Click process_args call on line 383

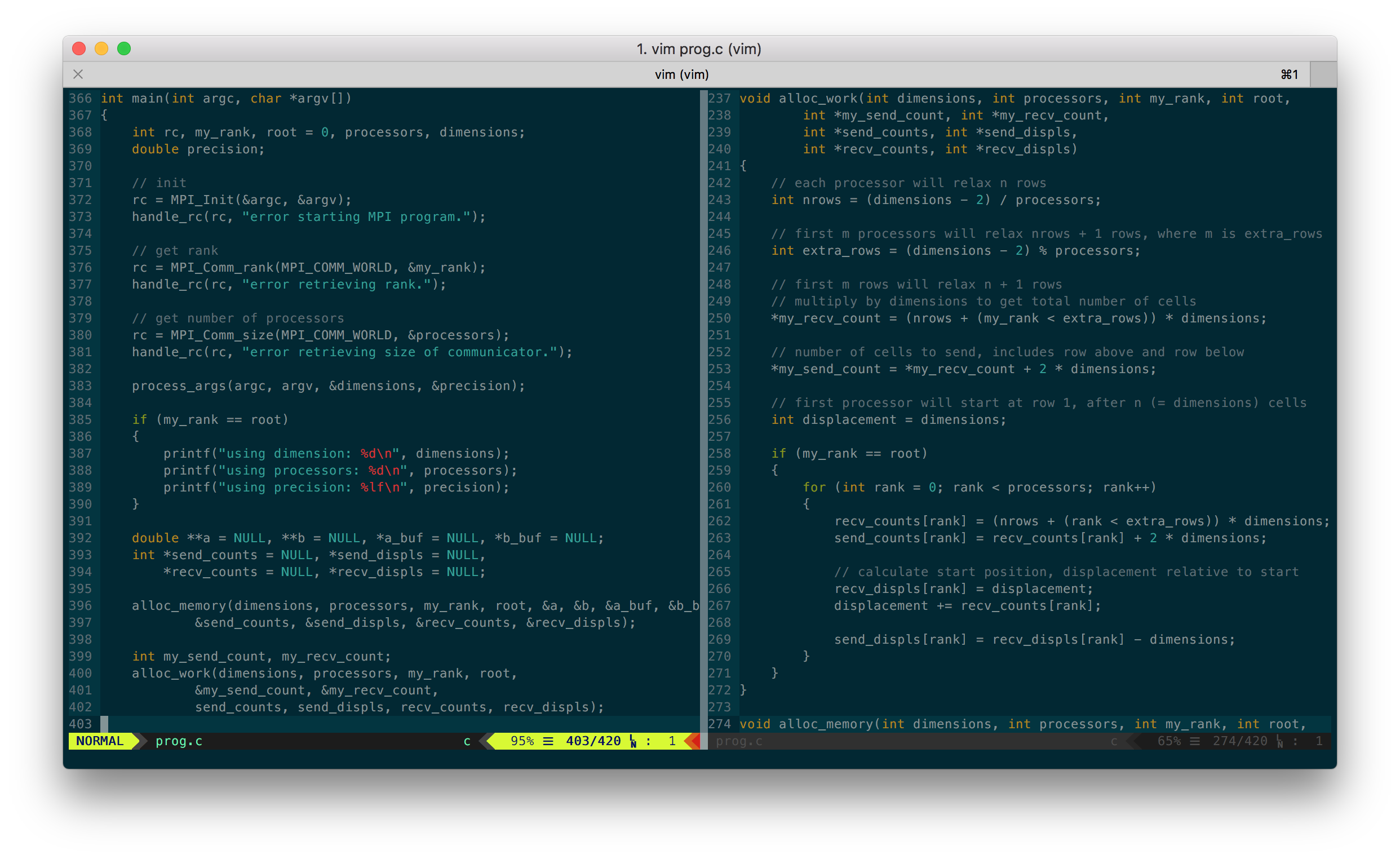[x=329, y=386]
